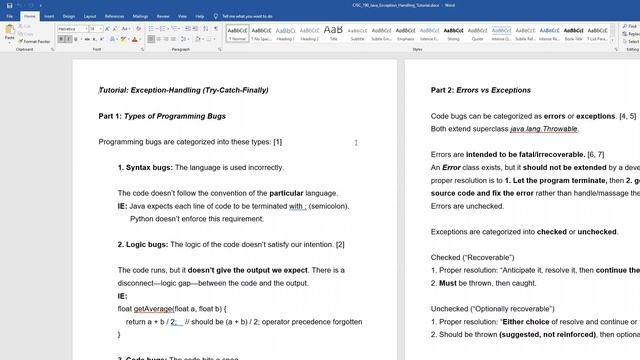Click Find in the Editing group
640x360 pixels.
(630, 26)
